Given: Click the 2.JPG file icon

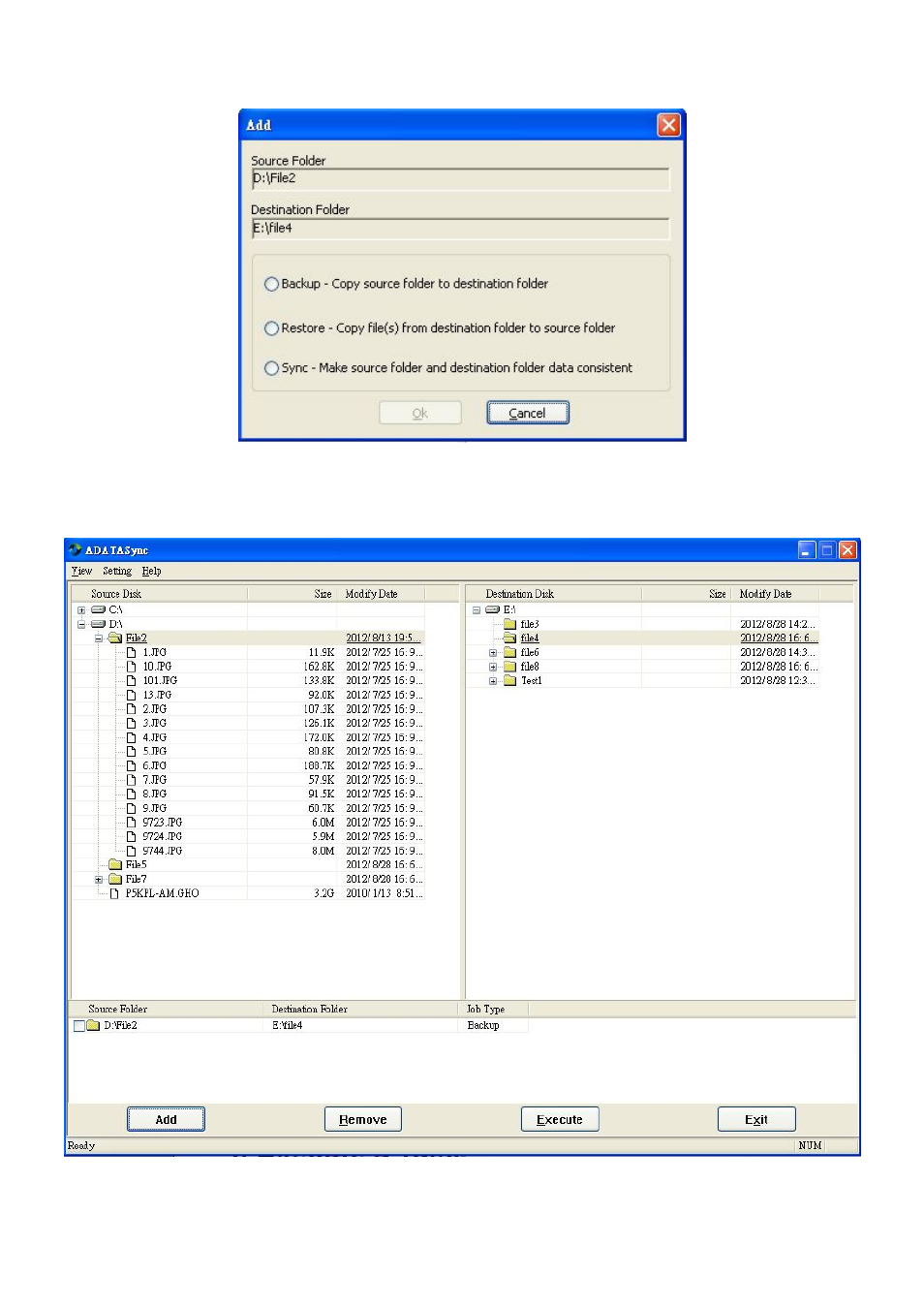Looking at the screenshot, I should coord(132,709).
